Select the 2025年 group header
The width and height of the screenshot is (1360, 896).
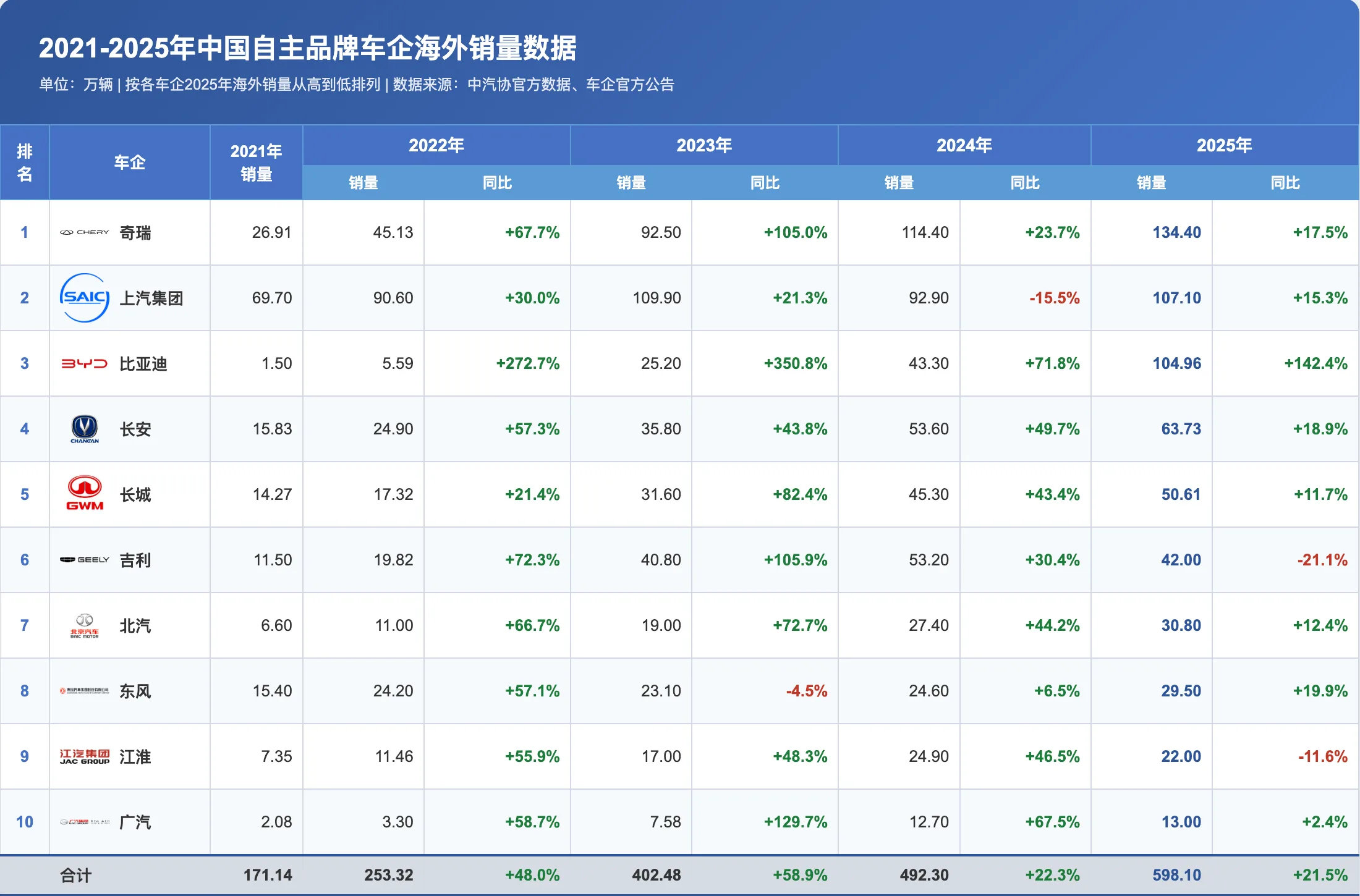coord(1225,145)
